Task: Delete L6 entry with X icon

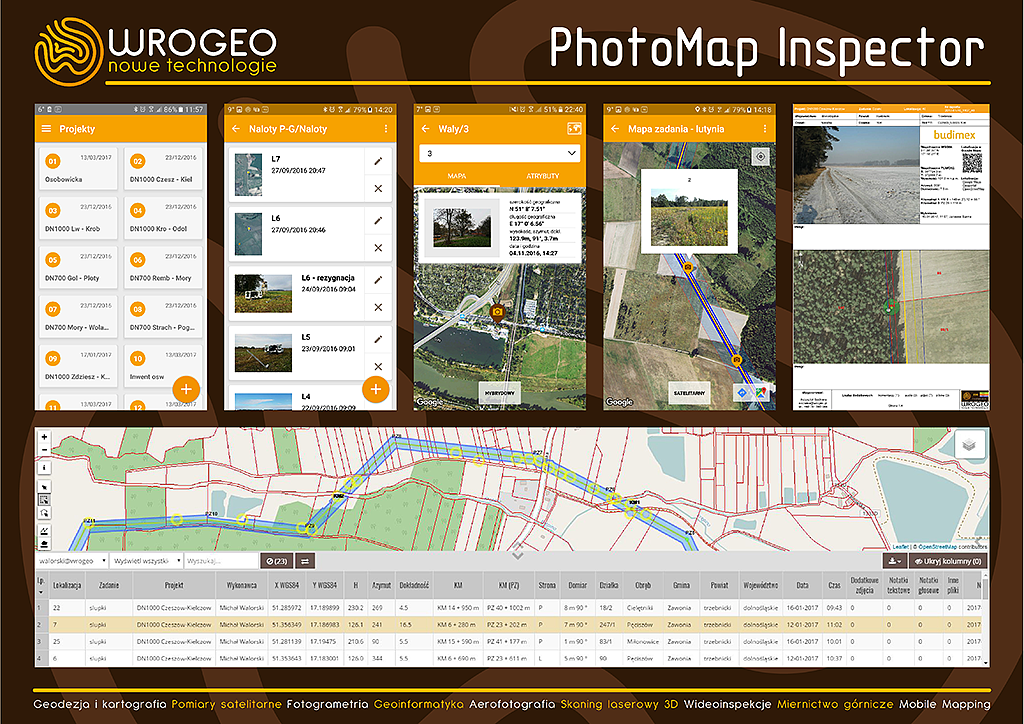Action: click(x=378, y=247)
